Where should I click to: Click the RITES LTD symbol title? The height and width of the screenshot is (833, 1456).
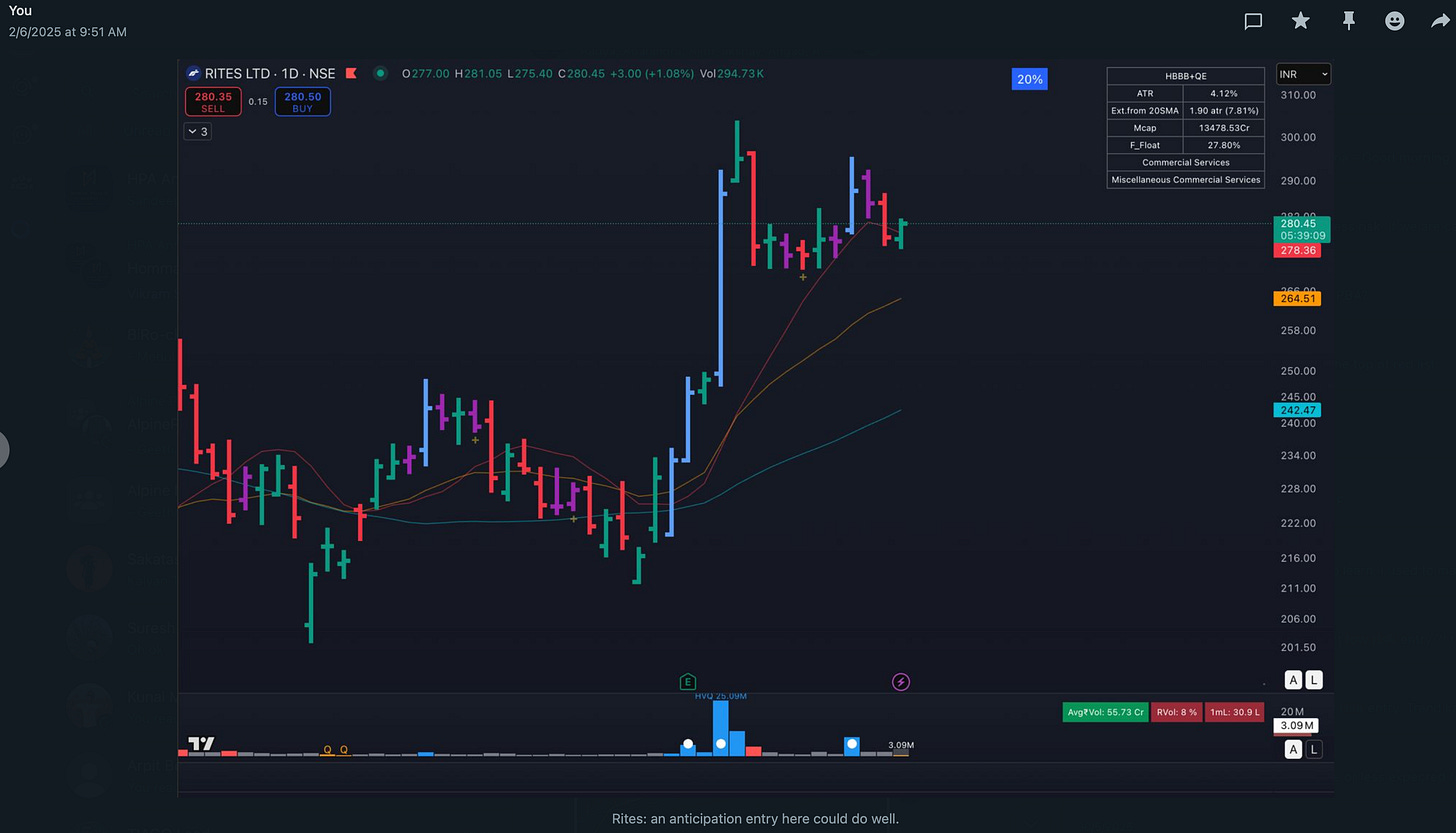click(x=240, y=73)
